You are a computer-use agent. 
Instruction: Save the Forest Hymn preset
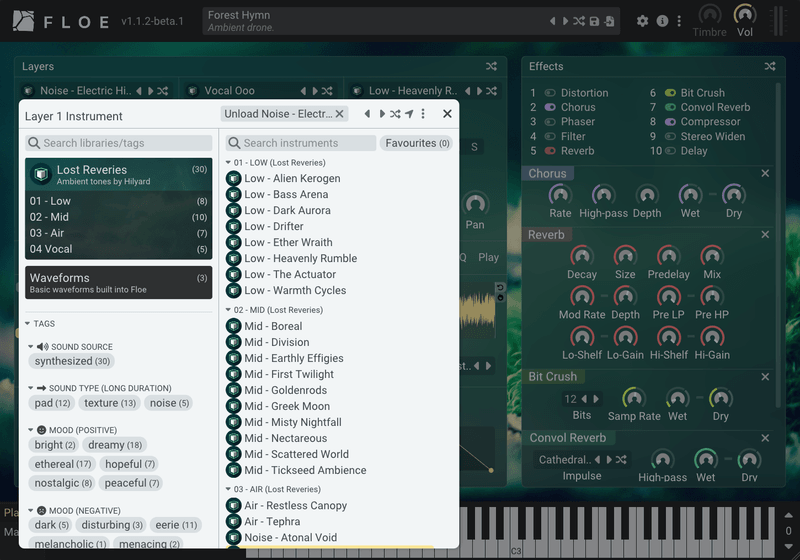(x=594, y=21)
